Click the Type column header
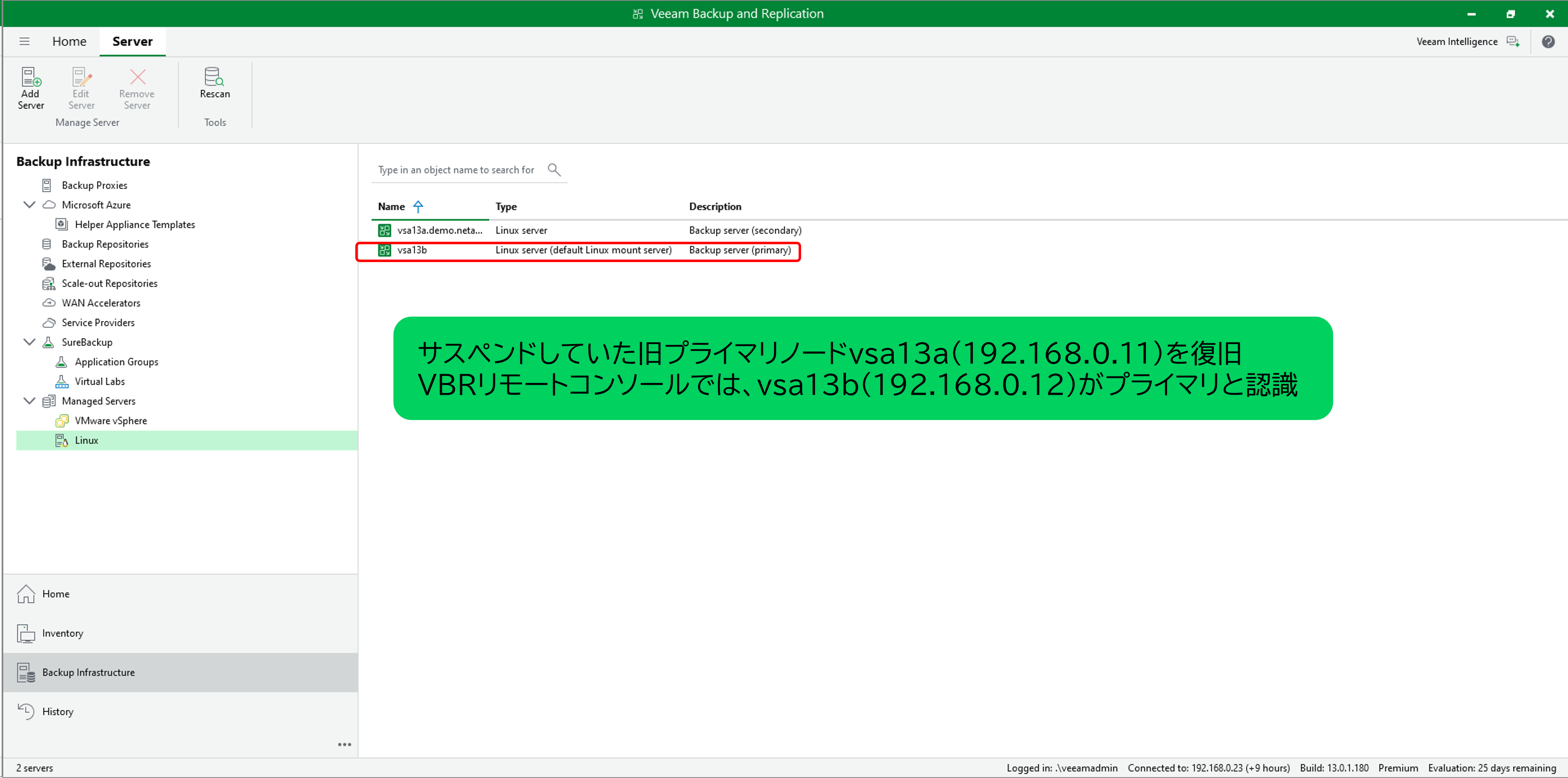Image resolution: width=1568 pixels, height=778 pixels. coord(506,206)
